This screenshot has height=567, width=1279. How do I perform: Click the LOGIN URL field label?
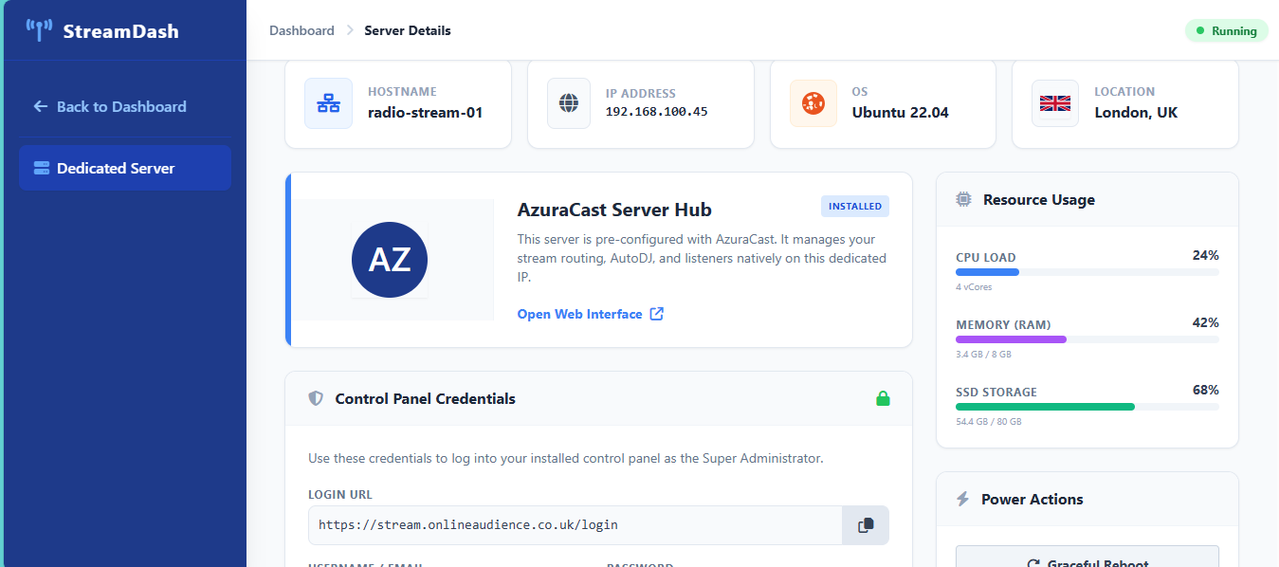340,494
